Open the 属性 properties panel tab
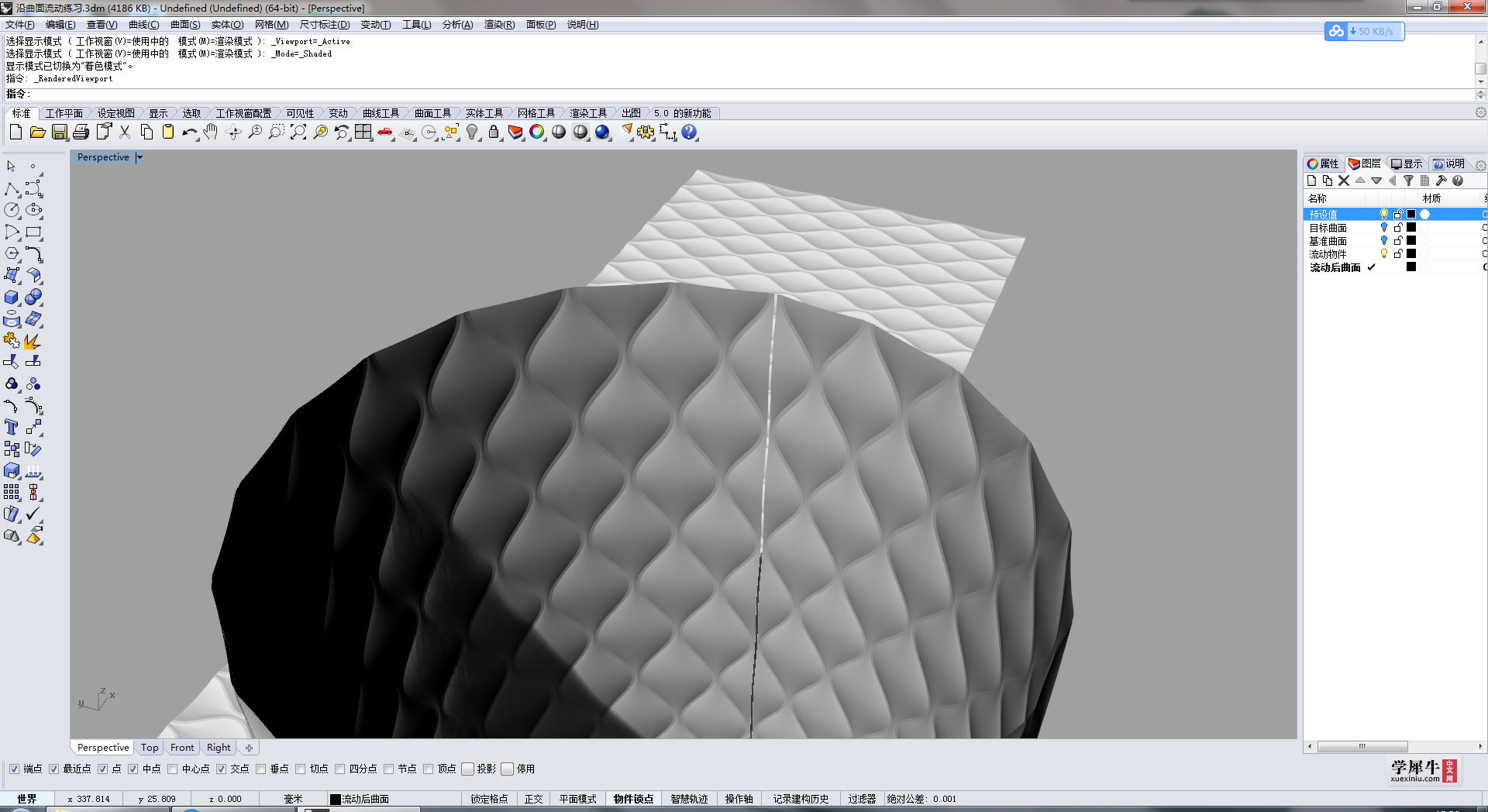The height and width of the screenshot is (812, 1488). coord(1323,163)
